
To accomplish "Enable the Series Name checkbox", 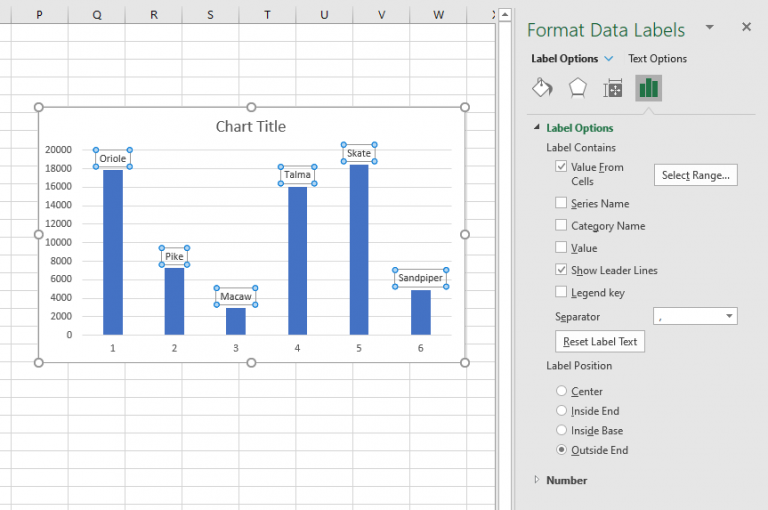I will pos(561,203).
